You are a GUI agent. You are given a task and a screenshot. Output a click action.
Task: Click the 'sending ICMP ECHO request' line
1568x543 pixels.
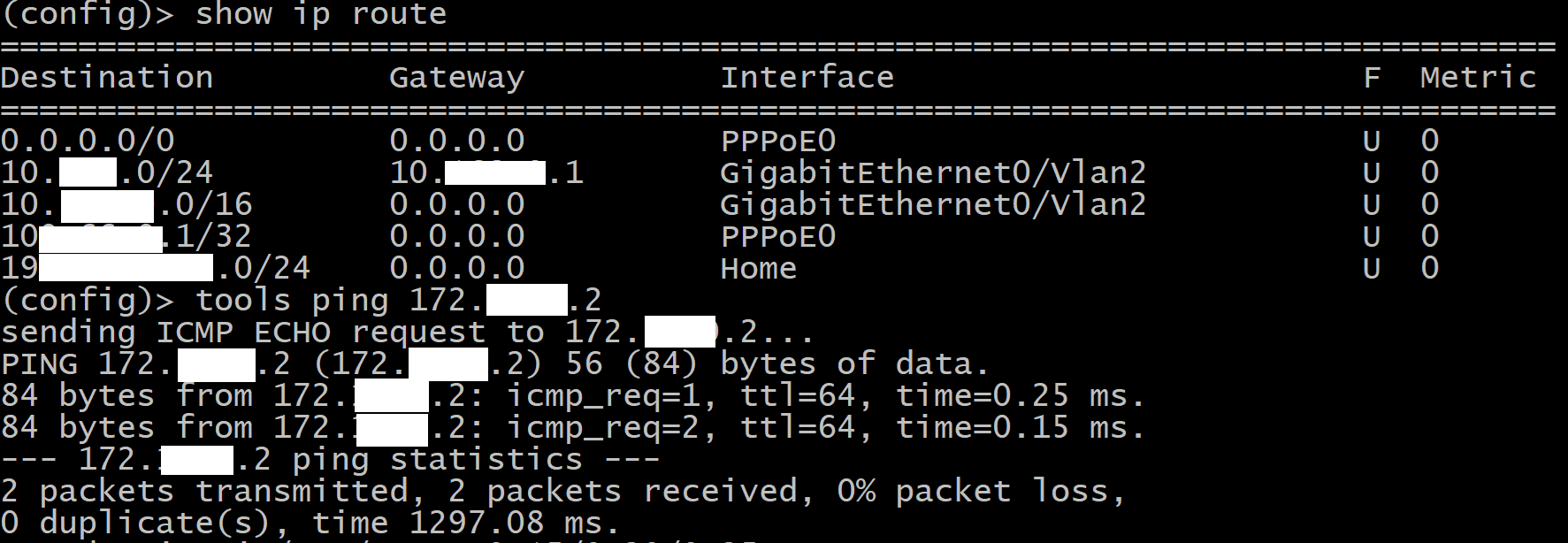243,332
